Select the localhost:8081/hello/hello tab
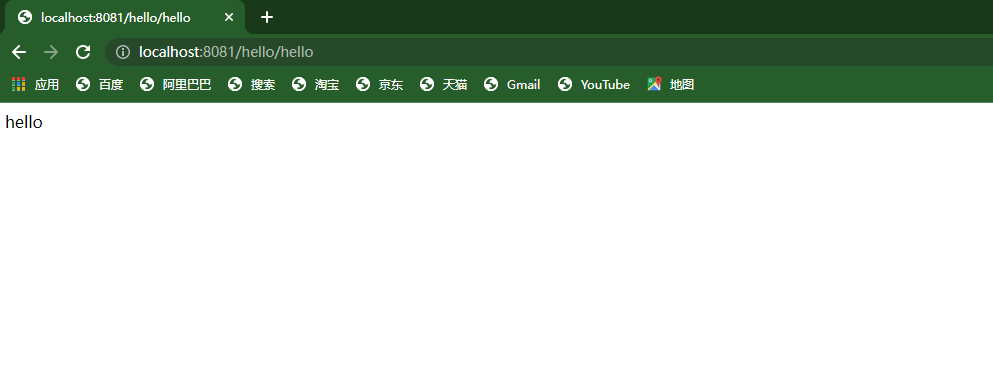 tap(125, 18)
